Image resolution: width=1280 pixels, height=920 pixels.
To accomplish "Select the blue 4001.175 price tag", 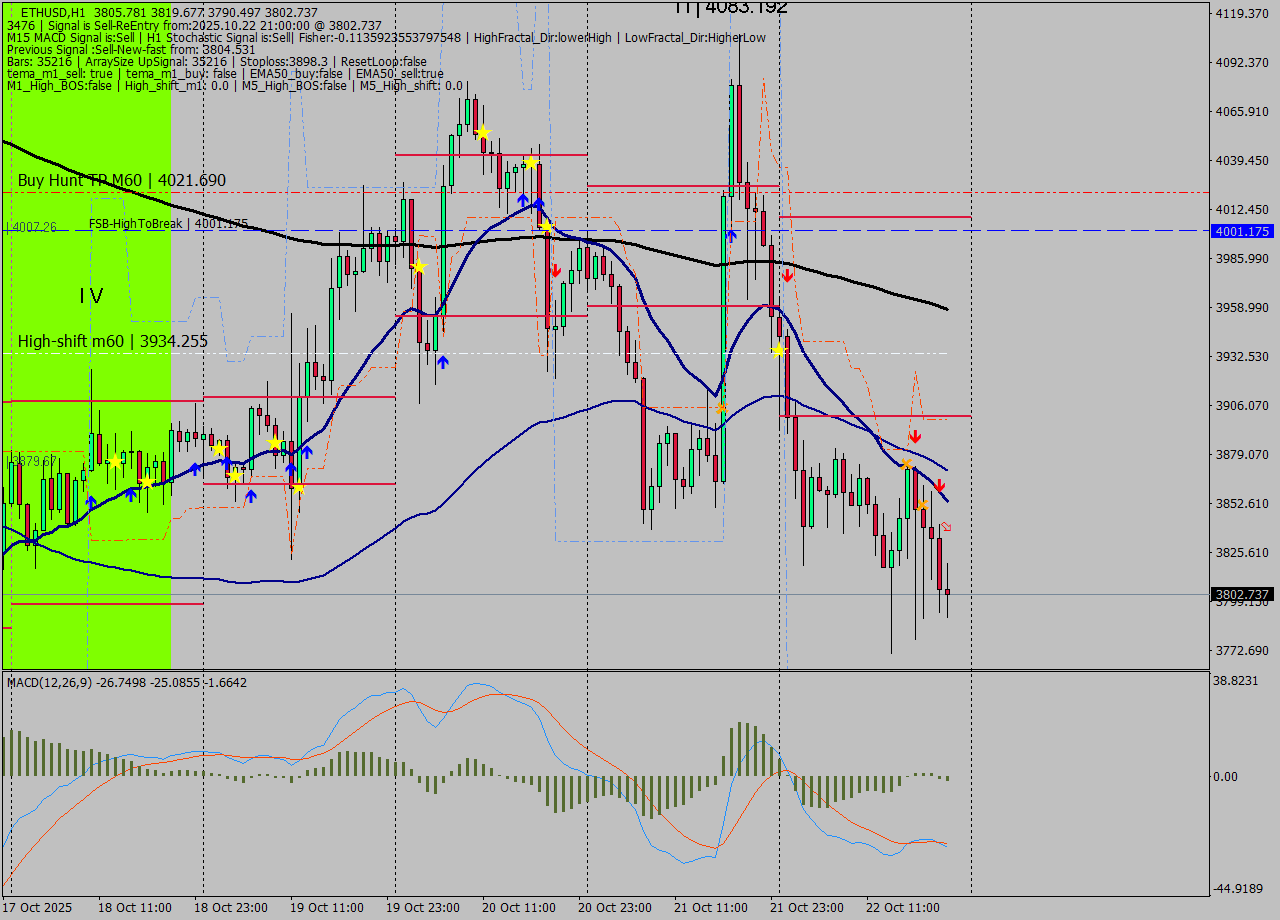I will [1241, 231].
